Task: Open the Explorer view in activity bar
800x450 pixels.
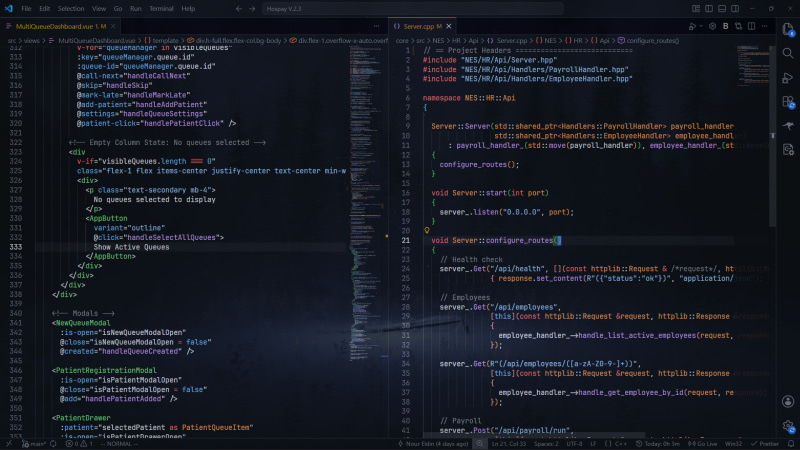Action: pyautogui.click(x=788, y=30)
